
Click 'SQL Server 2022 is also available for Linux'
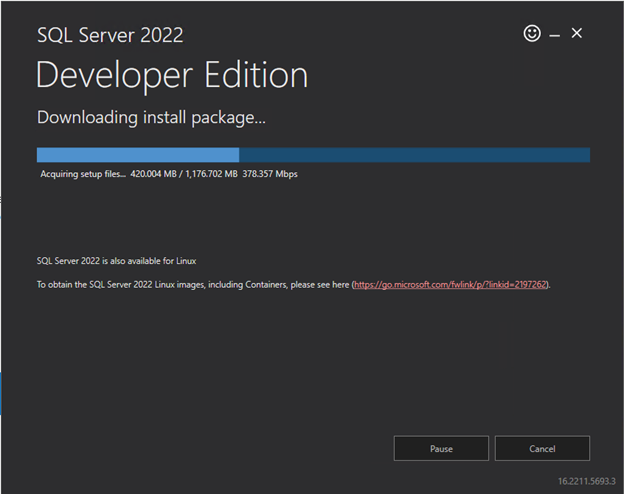click(116, 261)
